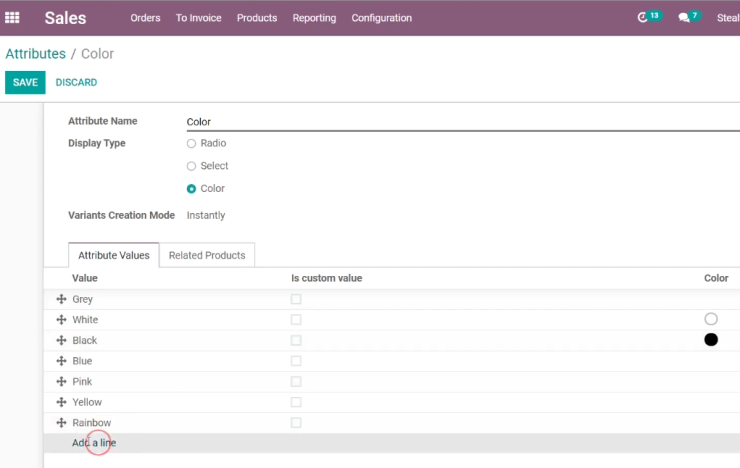
Task: Click Add a line link
Action: (94, 443)
